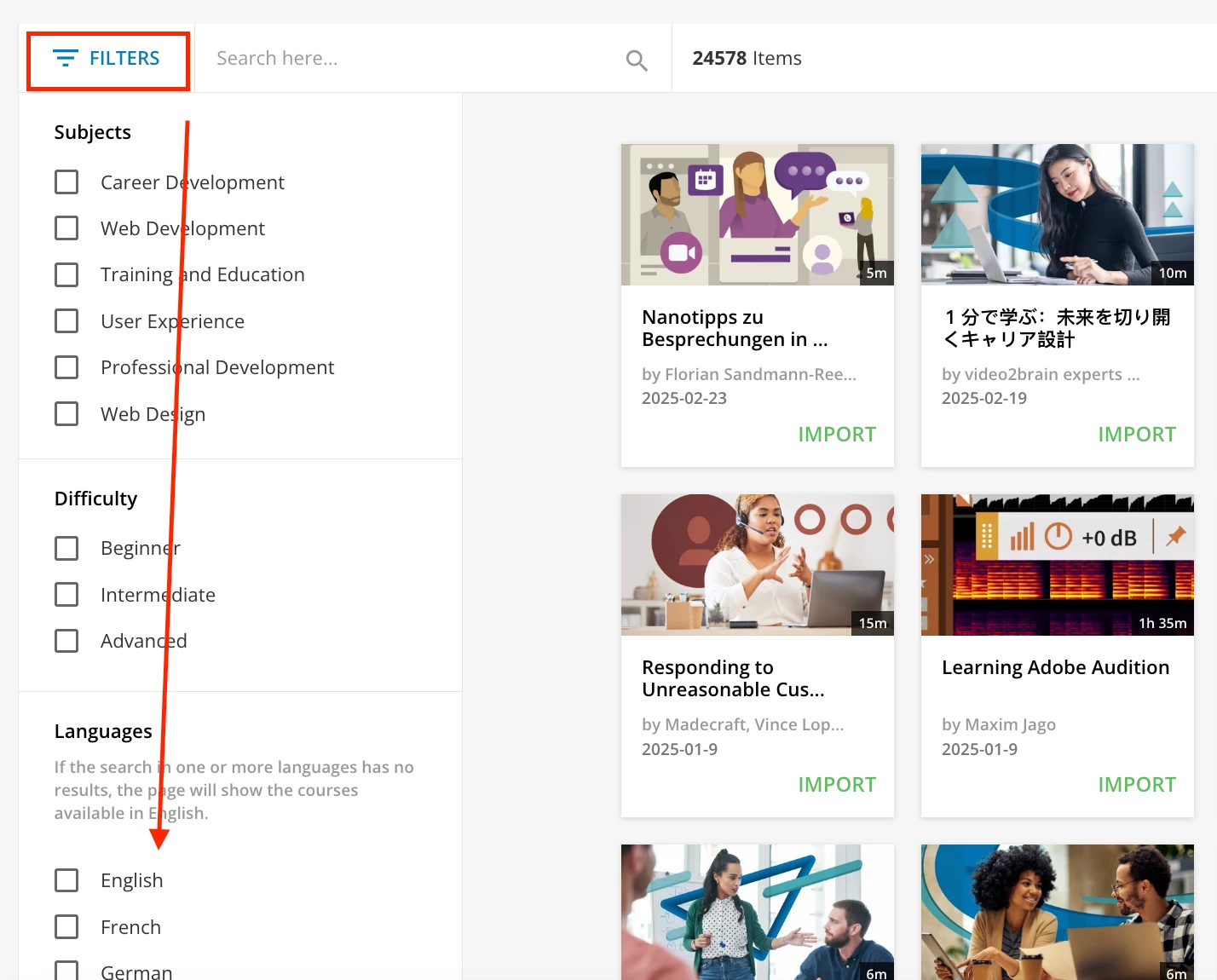Open the Responding to Unreasonable Customers thumbnail
This screenshot has width=1217, height=980.
[x=758, y=565]
